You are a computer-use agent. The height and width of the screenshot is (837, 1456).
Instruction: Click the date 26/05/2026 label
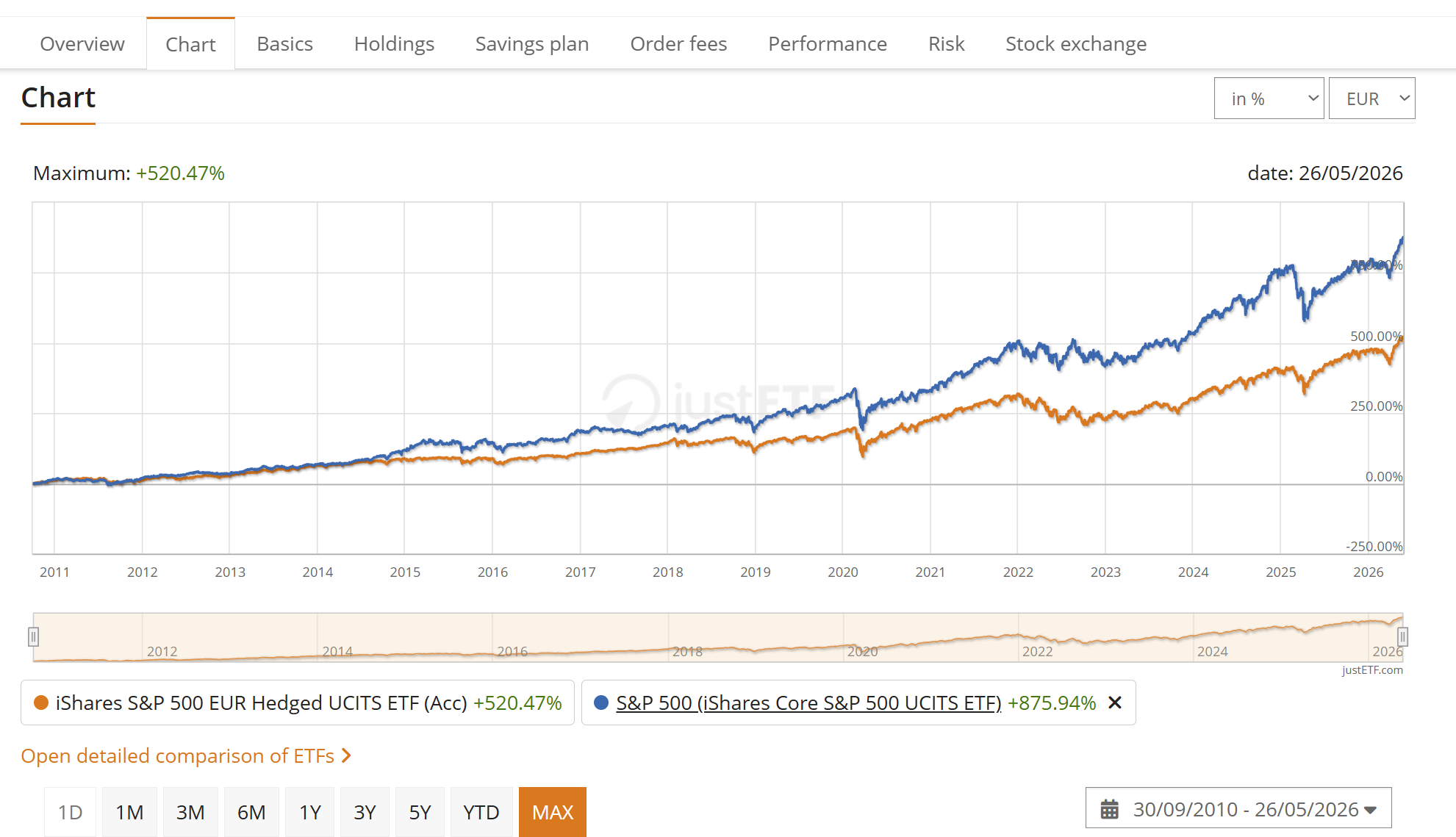pyautogui.click(x=1325, y=173)
